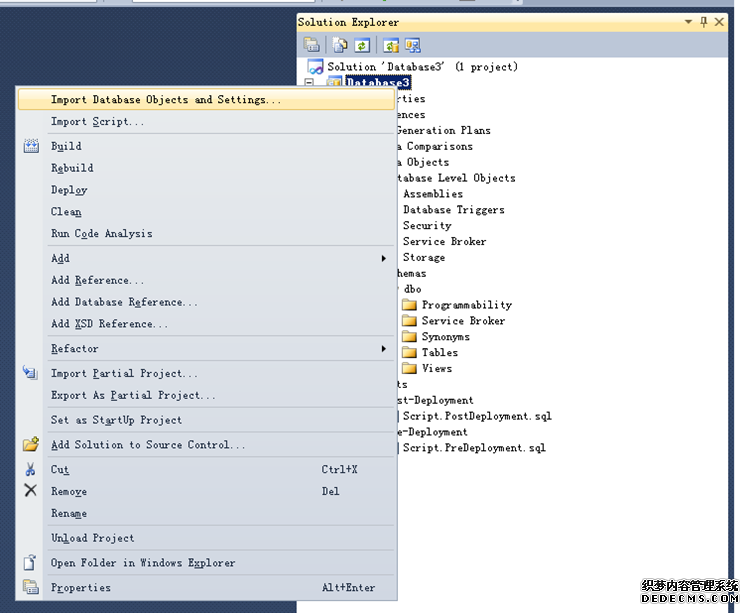Click the X icon beside Remove

coord(30,491)
